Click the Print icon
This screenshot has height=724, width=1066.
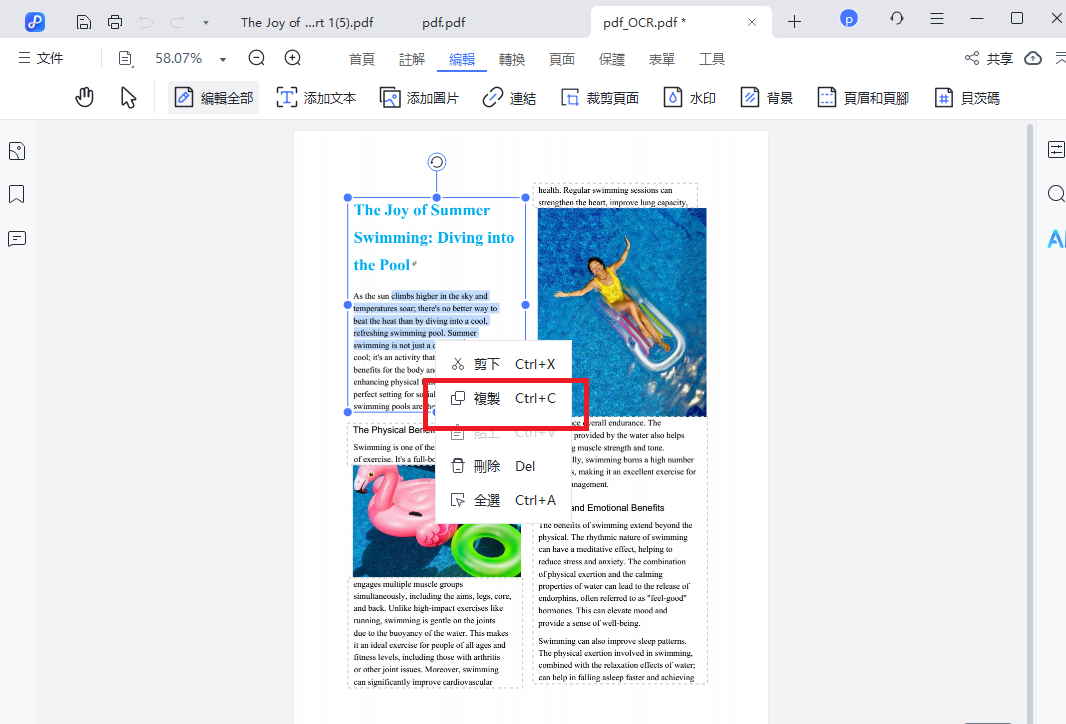pyautogui.click(x=115, y=21)
